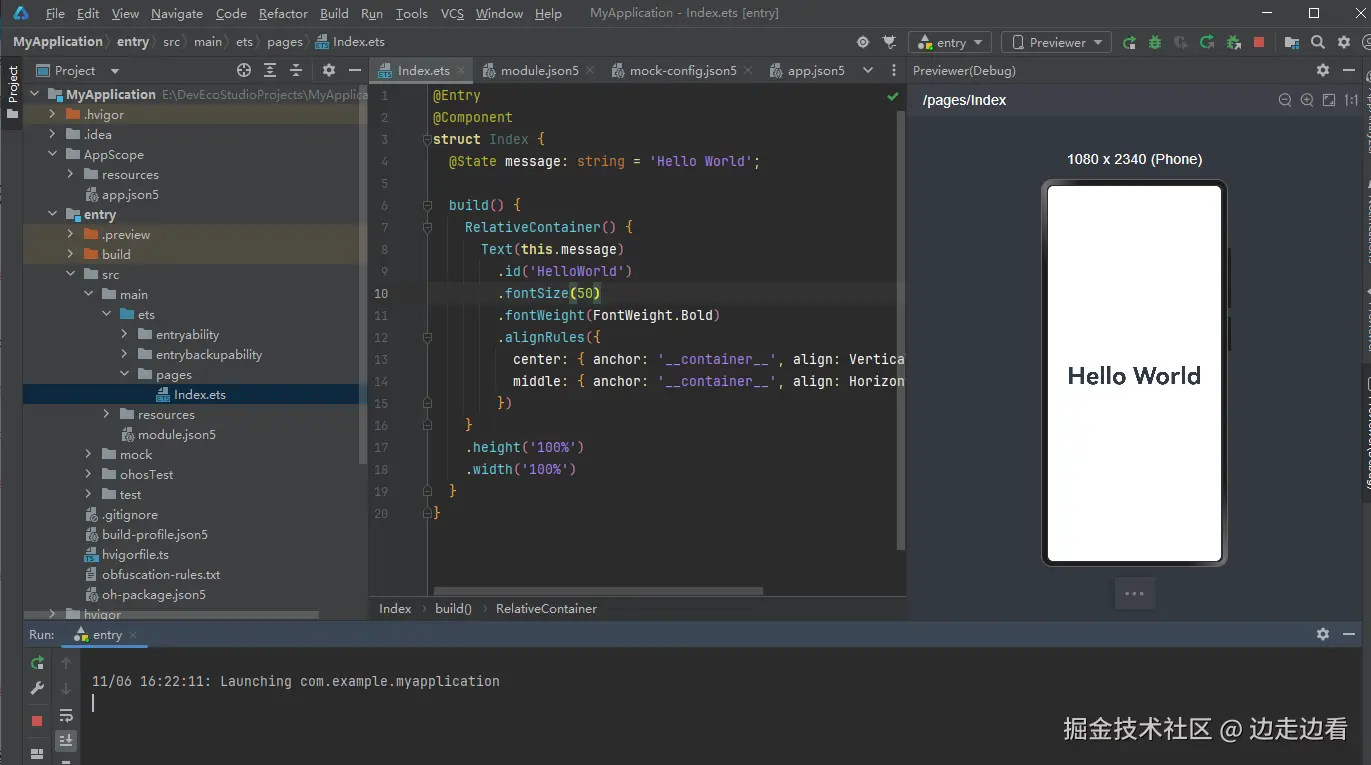This screenshot has width=1371, height=765.
Task: Click RelativeContainer in the bottom breadcrumb
Action: pos(546,608)
